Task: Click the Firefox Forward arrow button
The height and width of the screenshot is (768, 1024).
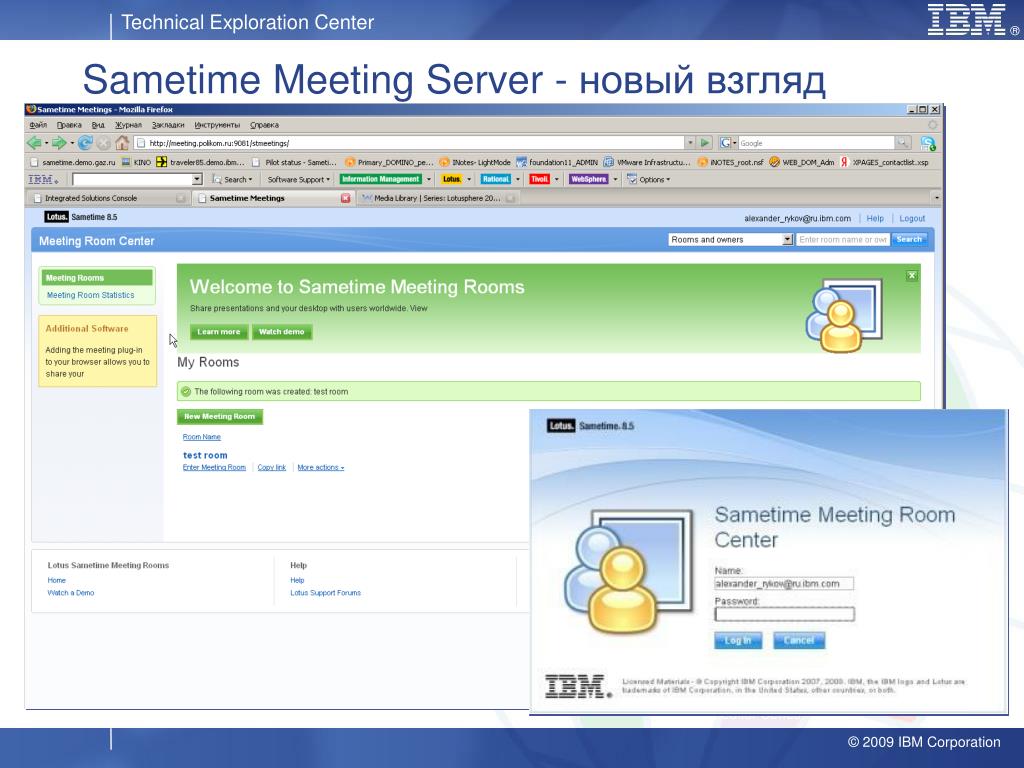Action: 59,142
